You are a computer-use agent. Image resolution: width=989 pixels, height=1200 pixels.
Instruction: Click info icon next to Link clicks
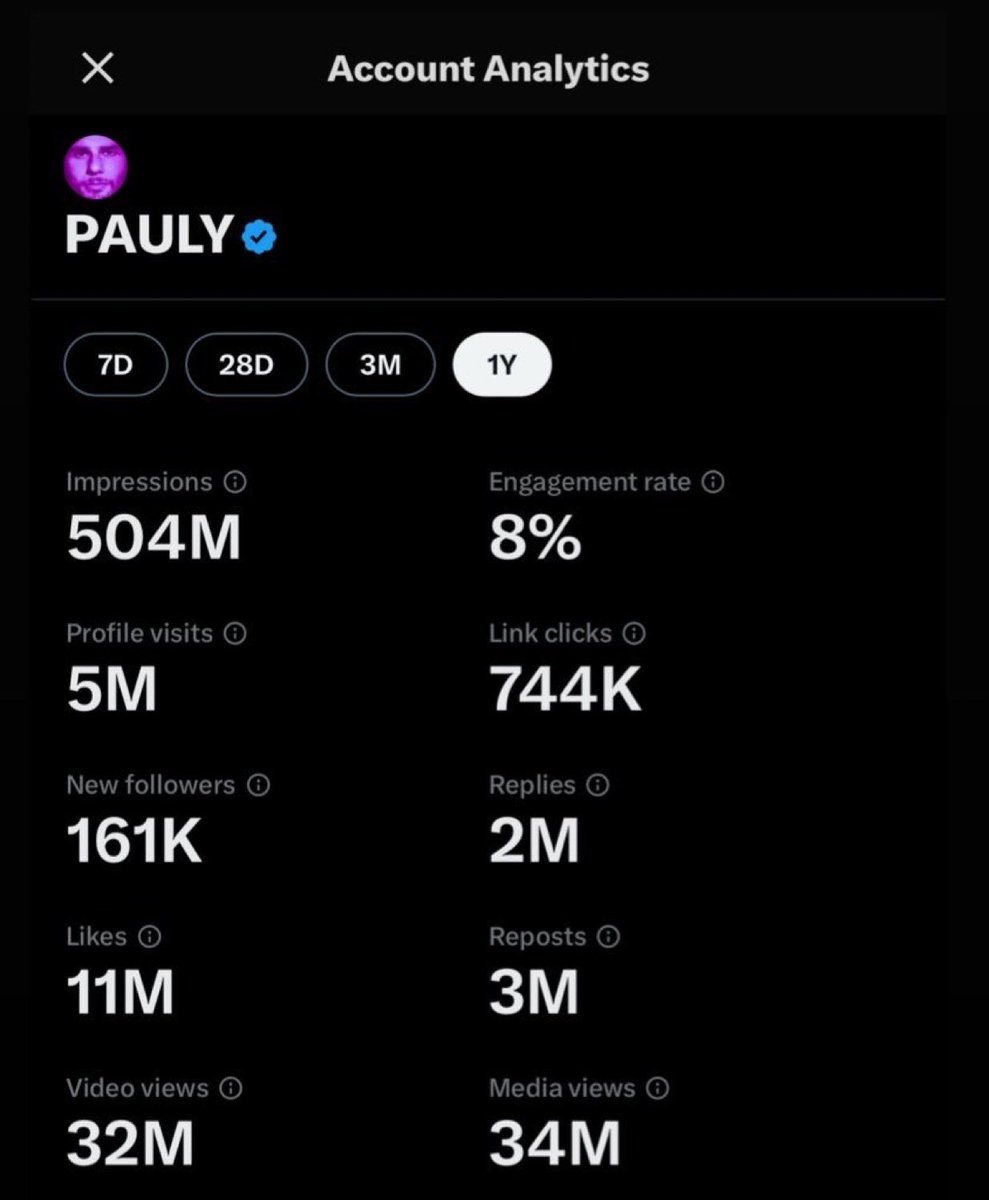point(634,634)
